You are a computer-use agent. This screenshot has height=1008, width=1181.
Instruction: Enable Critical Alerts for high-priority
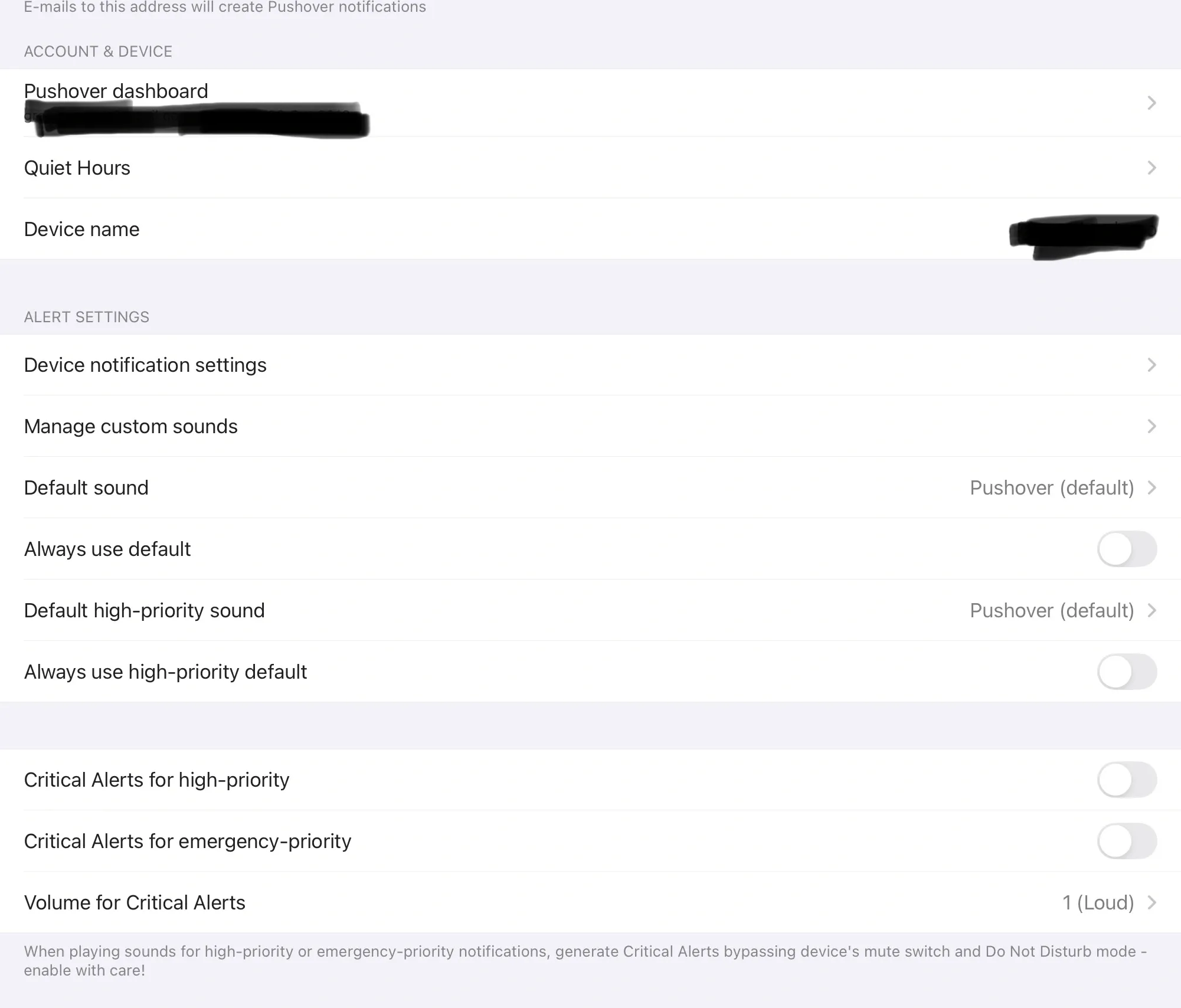(1127, 780)
